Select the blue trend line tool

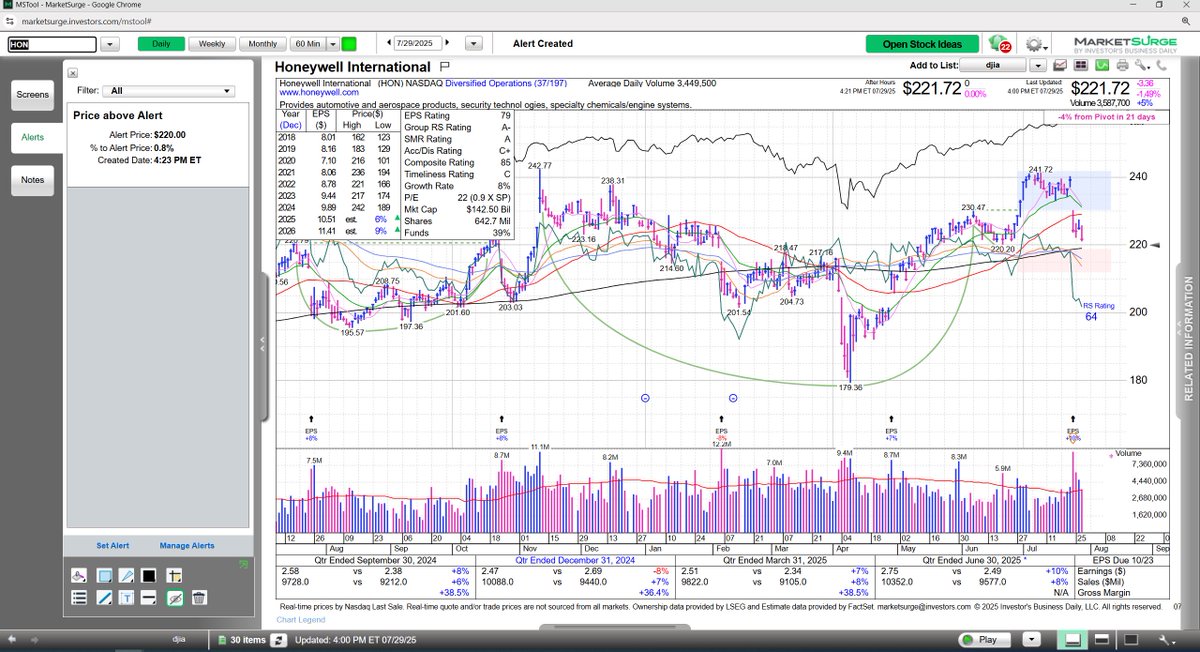pyautogui.click(x=104, y=597)
